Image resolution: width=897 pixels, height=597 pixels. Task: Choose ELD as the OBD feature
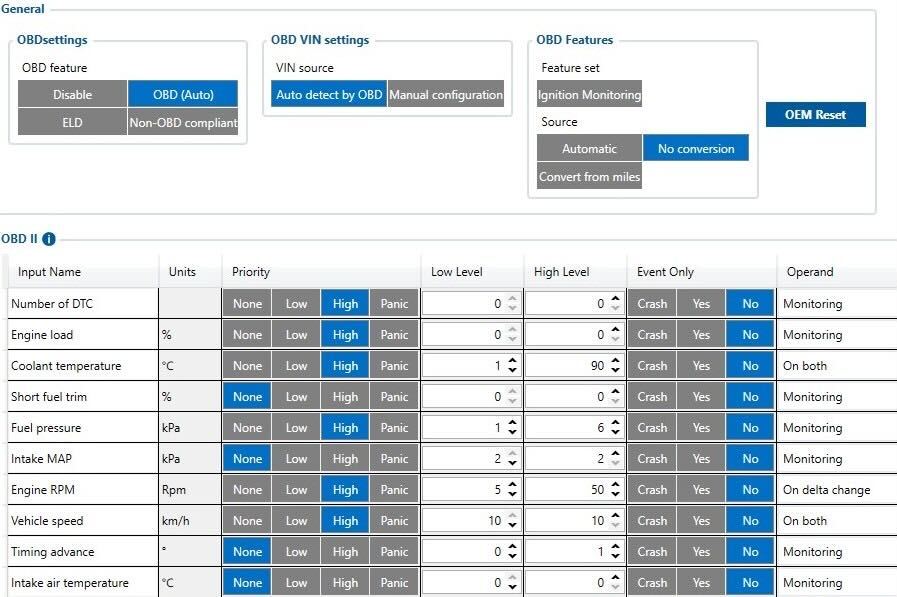[73, 122]
